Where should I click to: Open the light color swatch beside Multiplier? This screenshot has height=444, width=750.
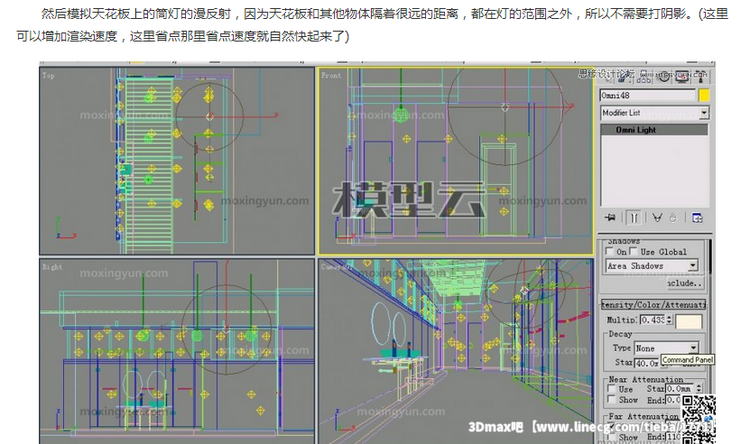689,322
